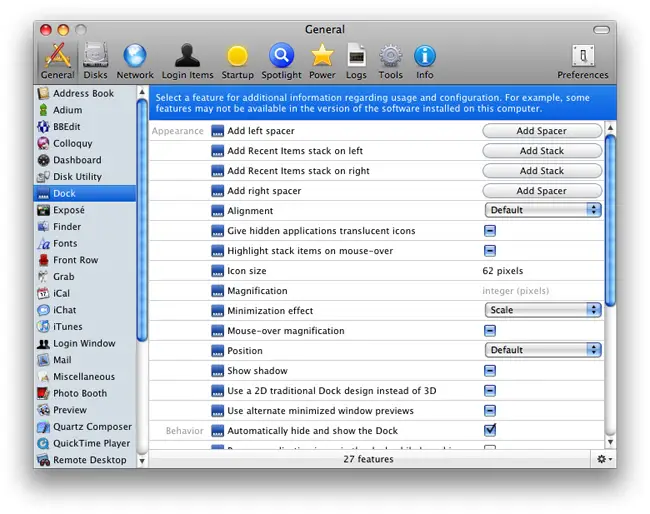Click the sidebar scroll up arrow
The width and height of the screenshot is (650, 514).
coord(142,92)
